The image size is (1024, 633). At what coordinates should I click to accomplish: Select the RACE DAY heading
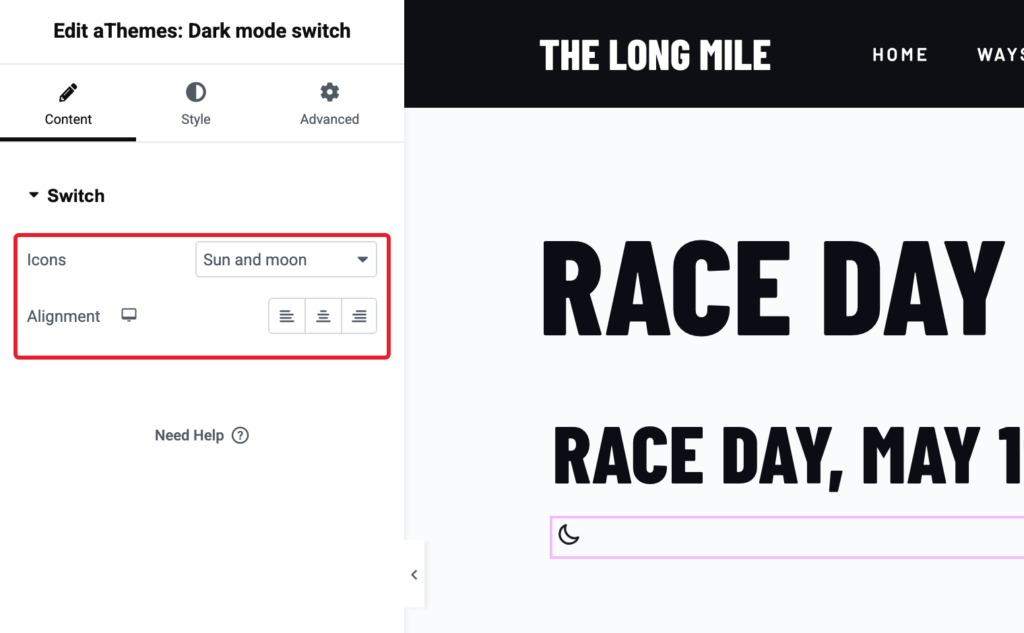coord(773,288)
